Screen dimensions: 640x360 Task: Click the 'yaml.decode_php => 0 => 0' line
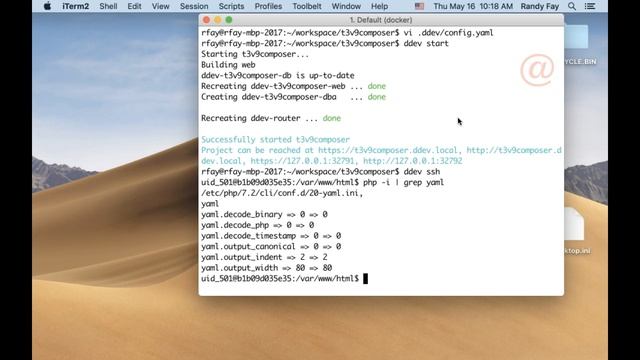click(x=258, y=225)
